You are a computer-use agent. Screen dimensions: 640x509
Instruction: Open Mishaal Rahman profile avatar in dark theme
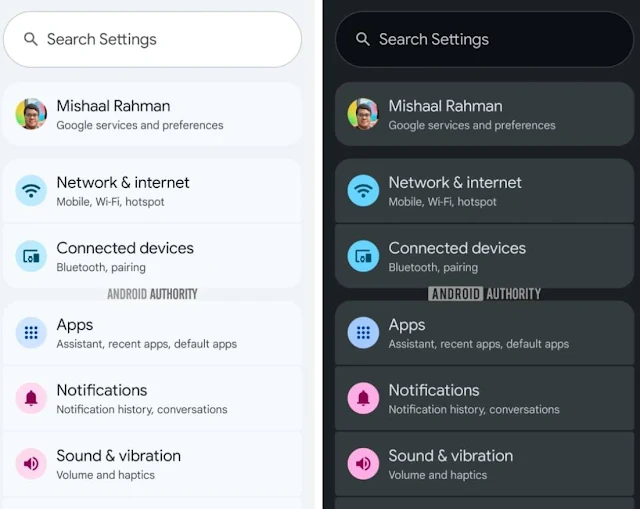(363, 114)
